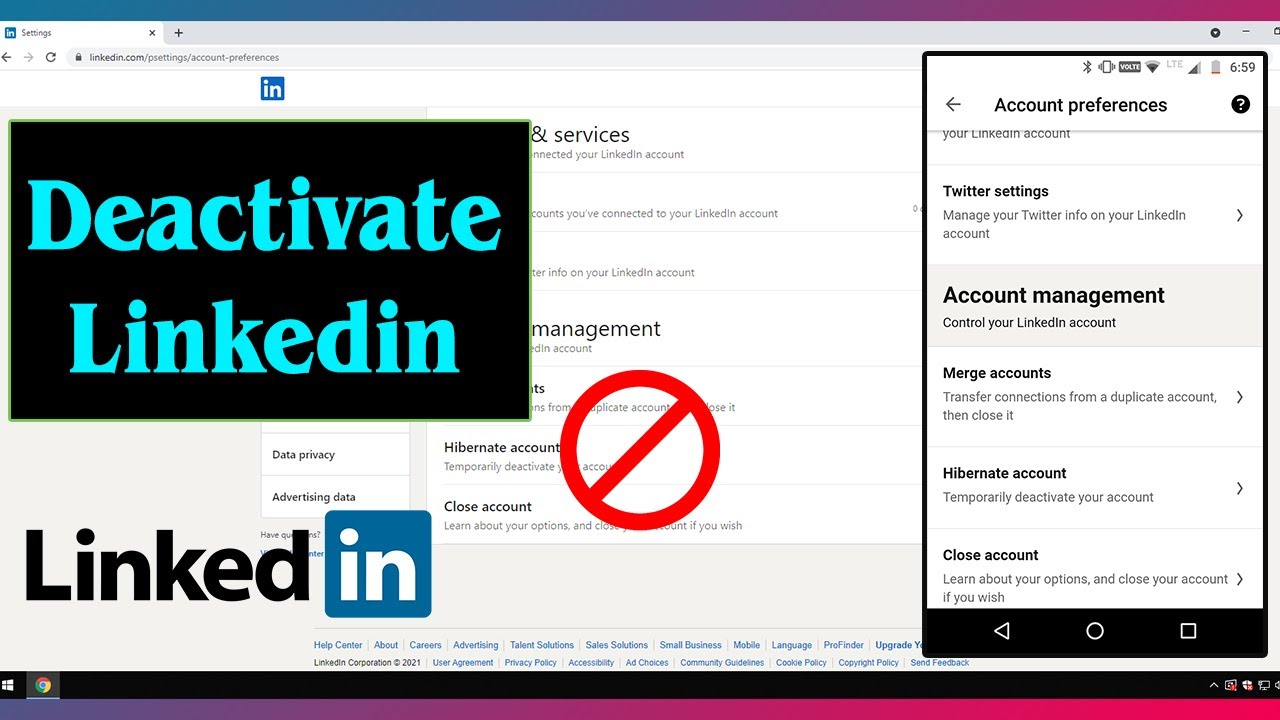Click the battery icon in phone status bar

(x=1215, y=67)
